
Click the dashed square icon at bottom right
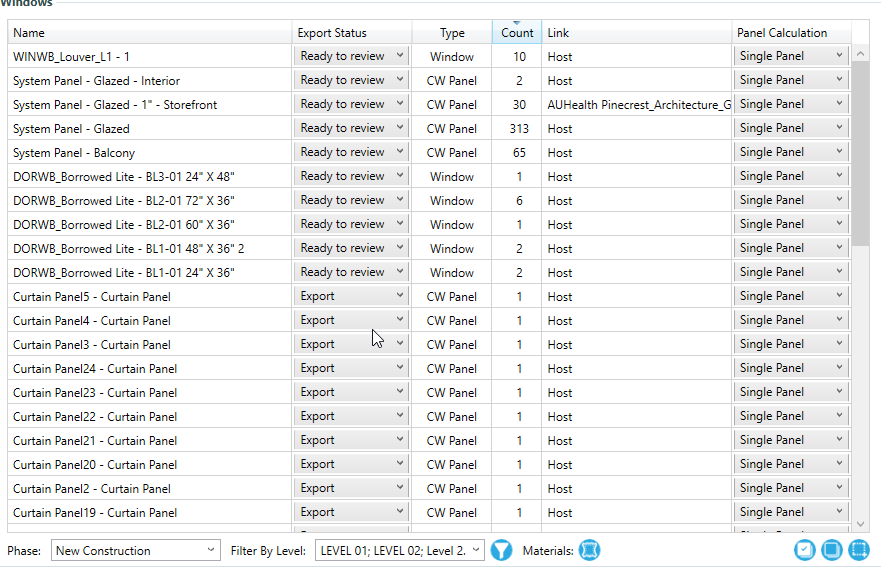click(x=858, y=550)
